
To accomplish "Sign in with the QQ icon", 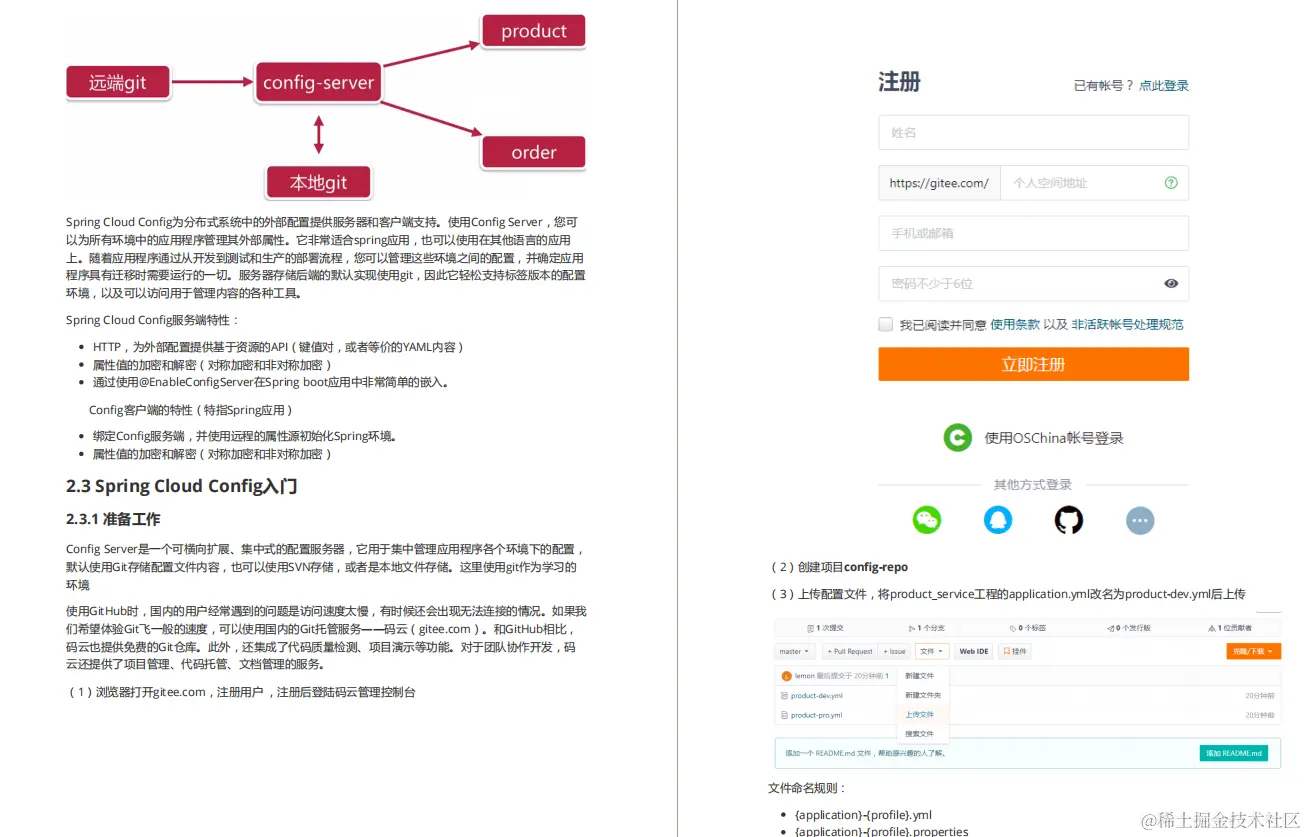I will [x=998, y=520].
